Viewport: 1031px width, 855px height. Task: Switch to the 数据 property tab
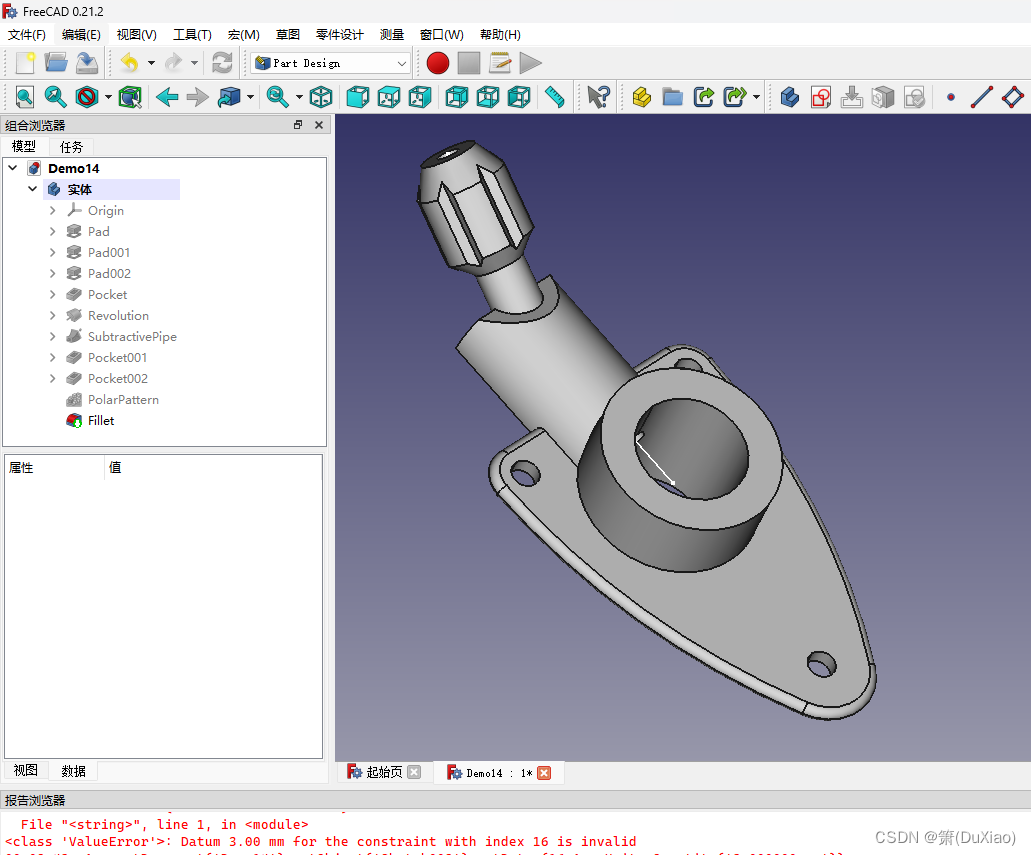[73, 771]
